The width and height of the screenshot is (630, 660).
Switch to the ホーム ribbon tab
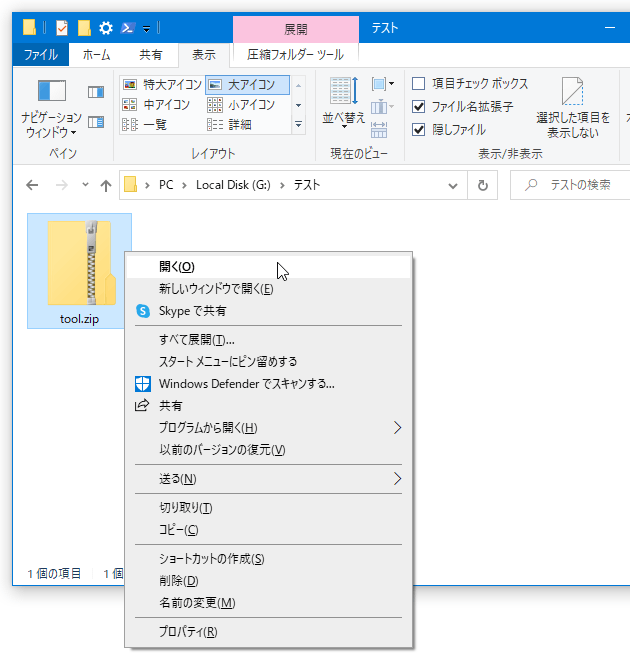96,55
